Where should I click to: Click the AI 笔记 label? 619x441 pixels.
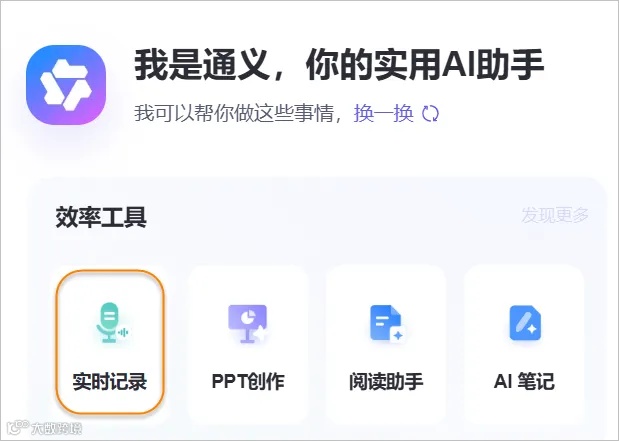tap(524, 381)
